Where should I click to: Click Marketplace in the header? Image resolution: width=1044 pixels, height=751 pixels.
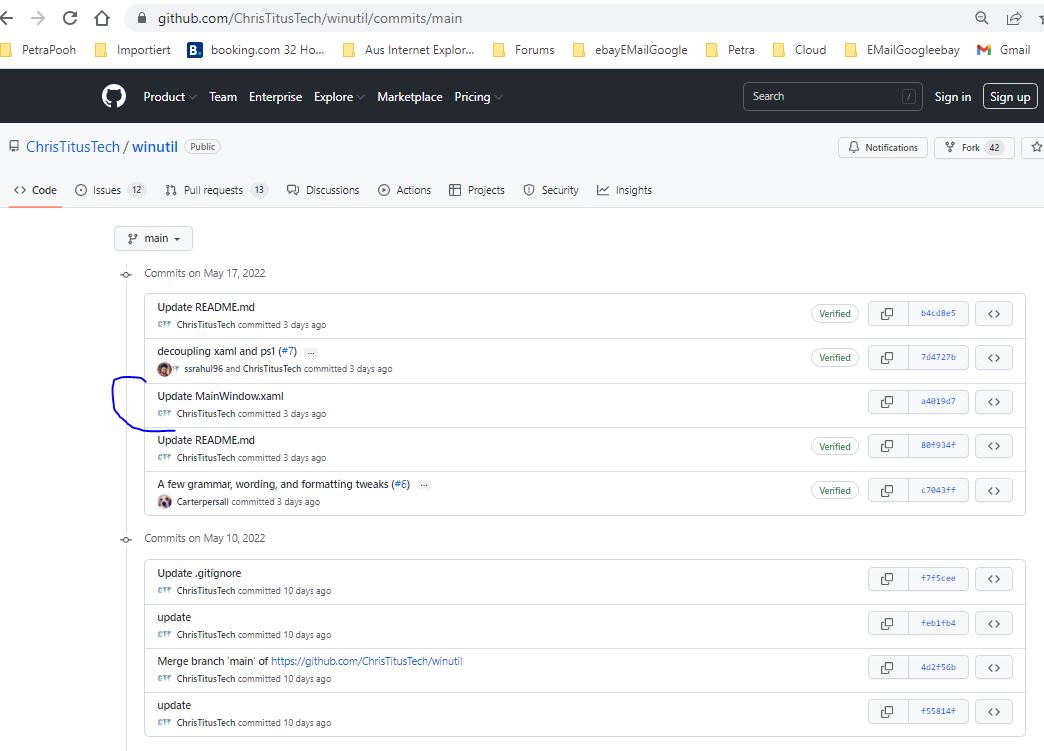point(409,97)
